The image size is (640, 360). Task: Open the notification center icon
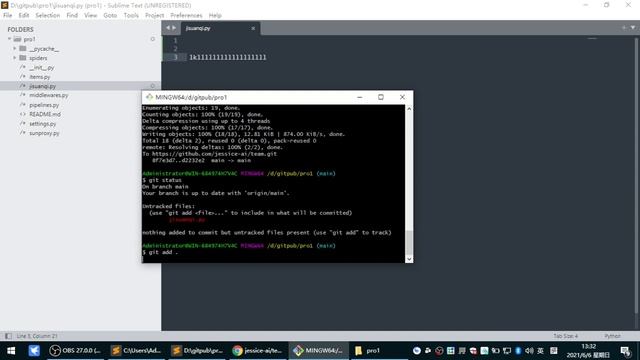click(x=625, y=351)
